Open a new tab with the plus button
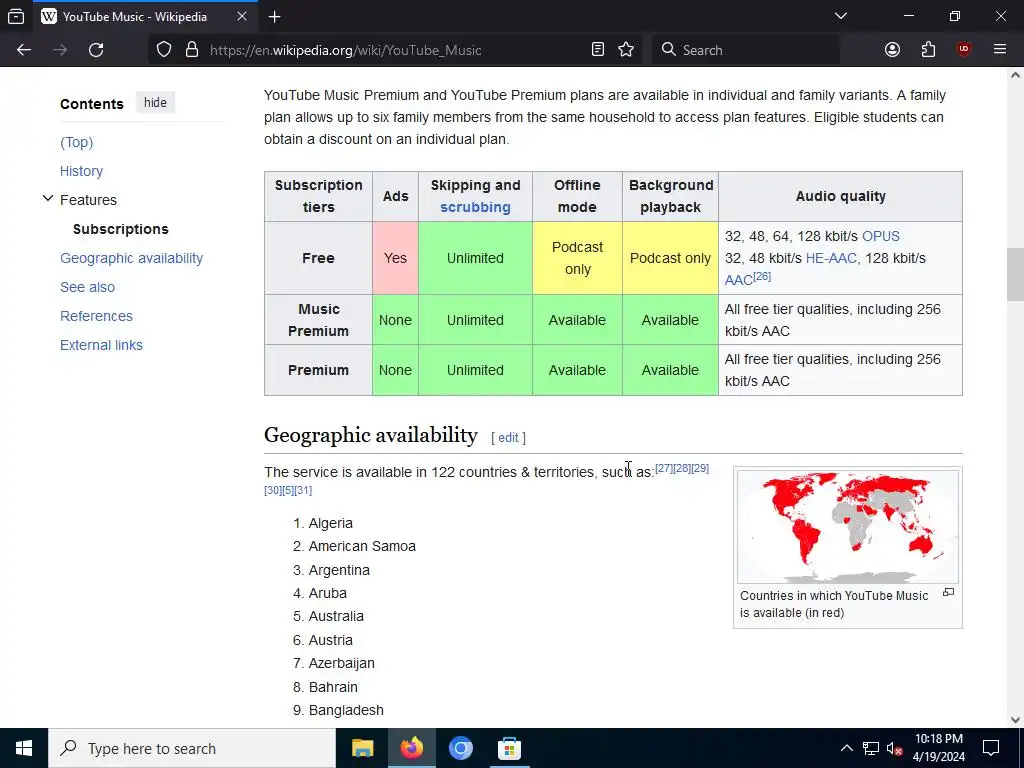Viewport: 1024px width, 768px height. [x=275, y=16]
